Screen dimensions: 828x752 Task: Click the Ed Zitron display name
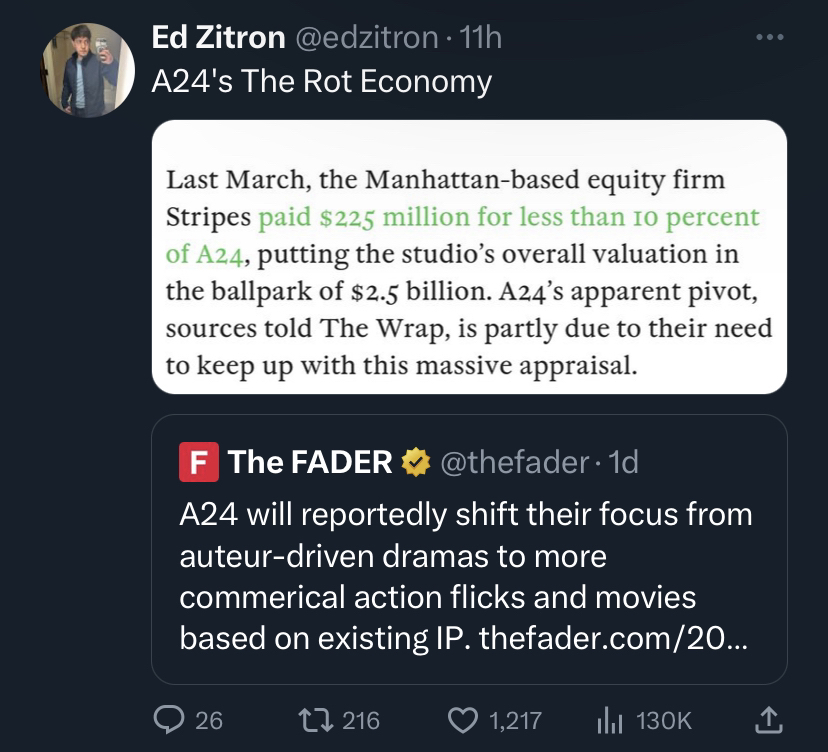pyautogui.click(x=218, y=37)
